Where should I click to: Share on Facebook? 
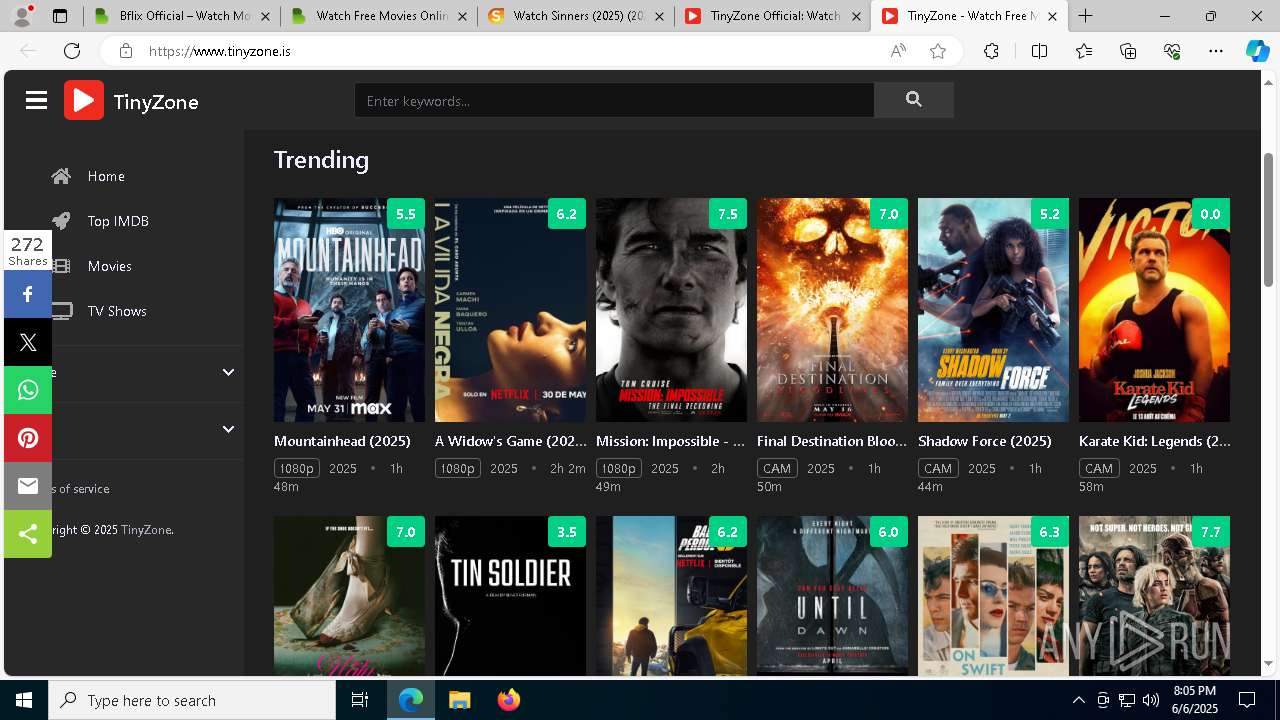tap(28, 294)
